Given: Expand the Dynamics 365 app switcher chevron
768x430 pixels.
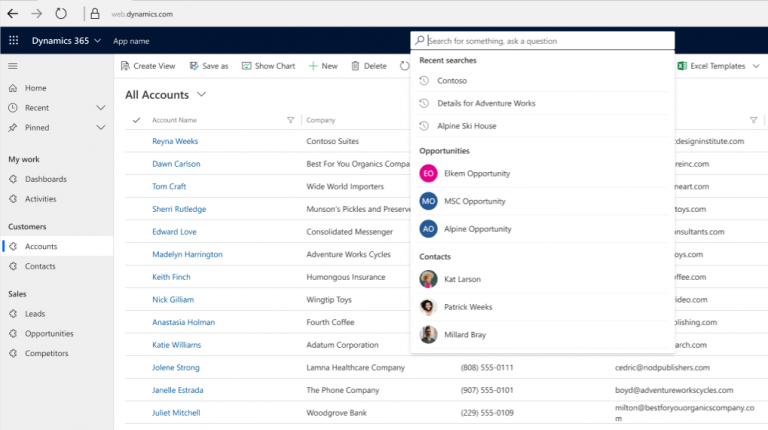Looking at the screenshot, I should [x=97, y=41].
